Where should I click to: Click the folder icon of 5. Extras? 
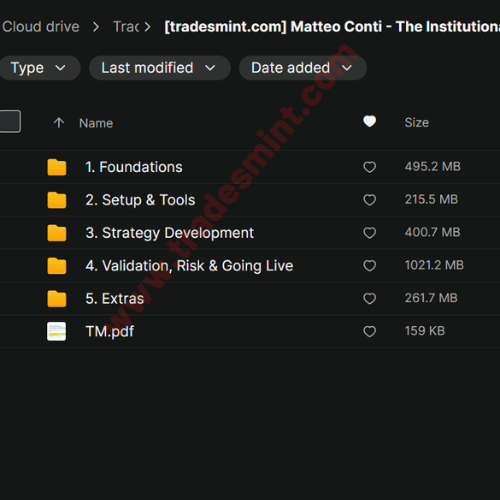pyautogui.click(x=57, y=298)
